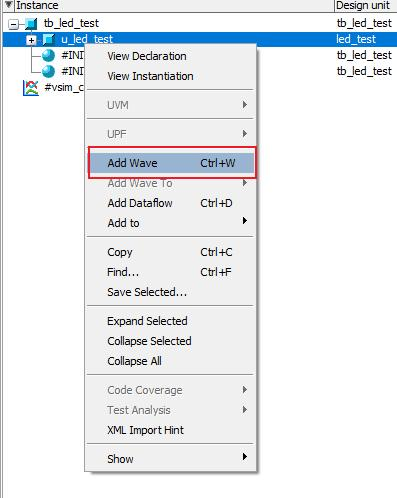Click the #vsim_c capacity icon
This screenshot has height=498, width=397.
coord(31,88)
